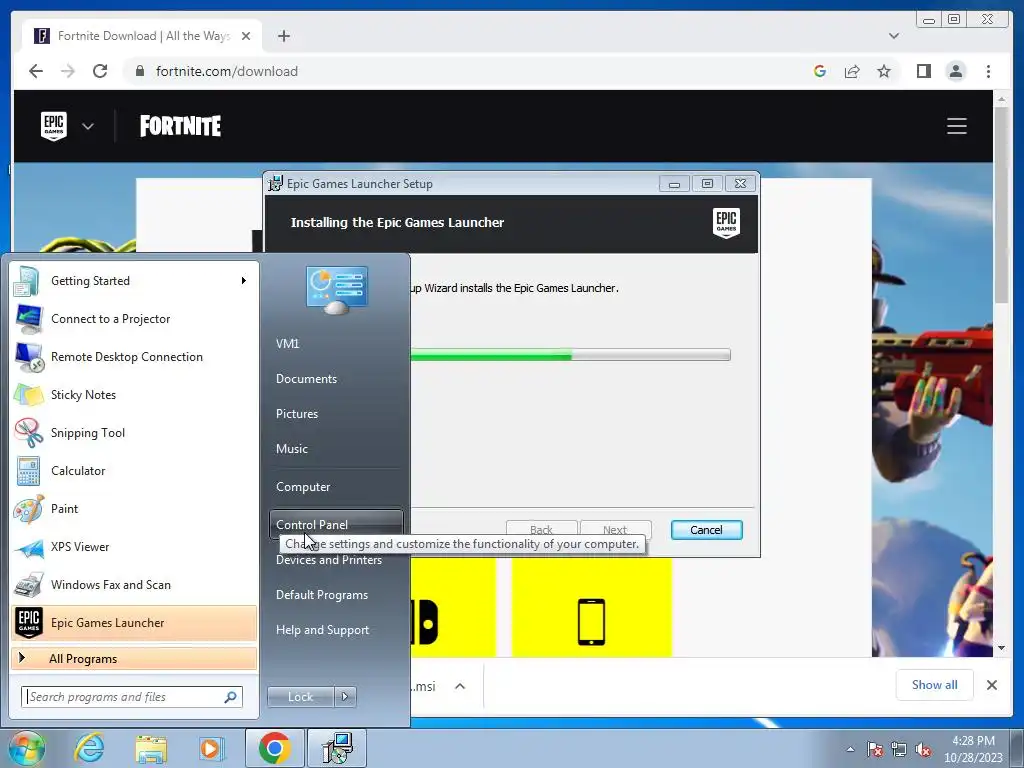Bookmark this page with star icon
Viewport: 1024px width, 768px height.
[x=884, y=71]
